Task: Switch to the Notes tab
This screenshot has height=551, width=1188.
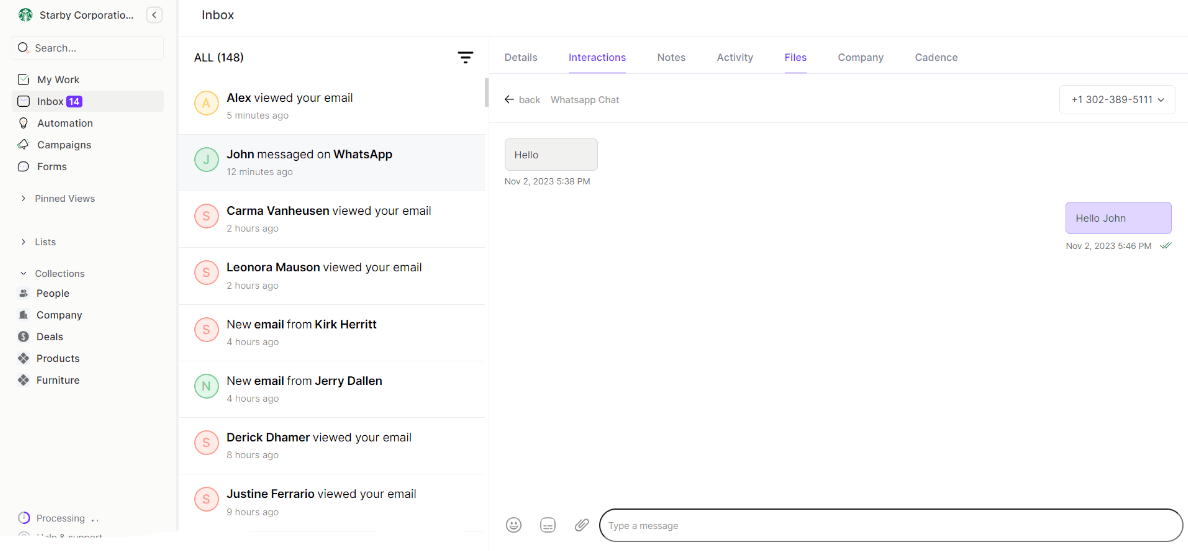Action: pos(671,58)
